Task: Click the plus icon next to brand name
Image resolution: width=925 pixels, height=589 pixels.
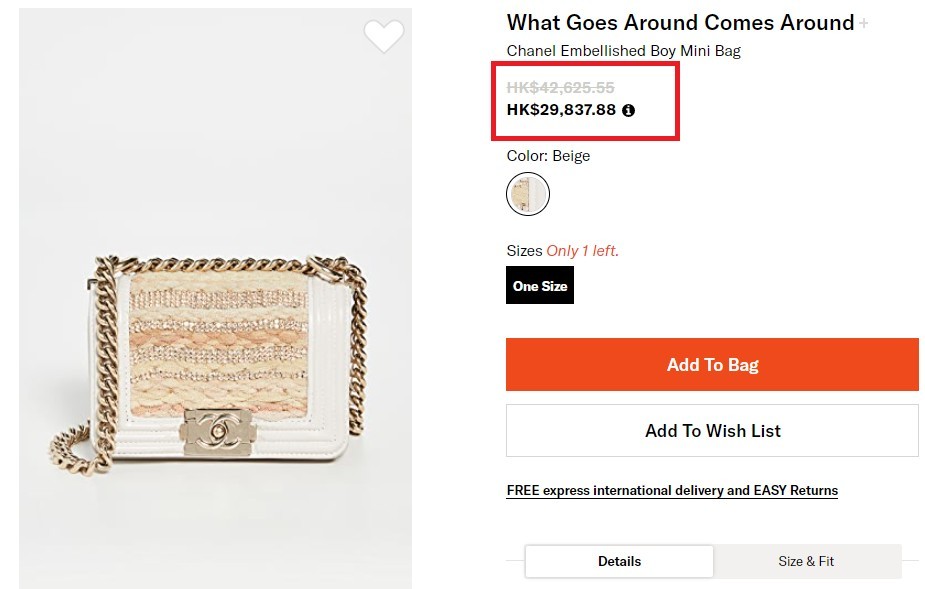Action: [x=864, y=23]
